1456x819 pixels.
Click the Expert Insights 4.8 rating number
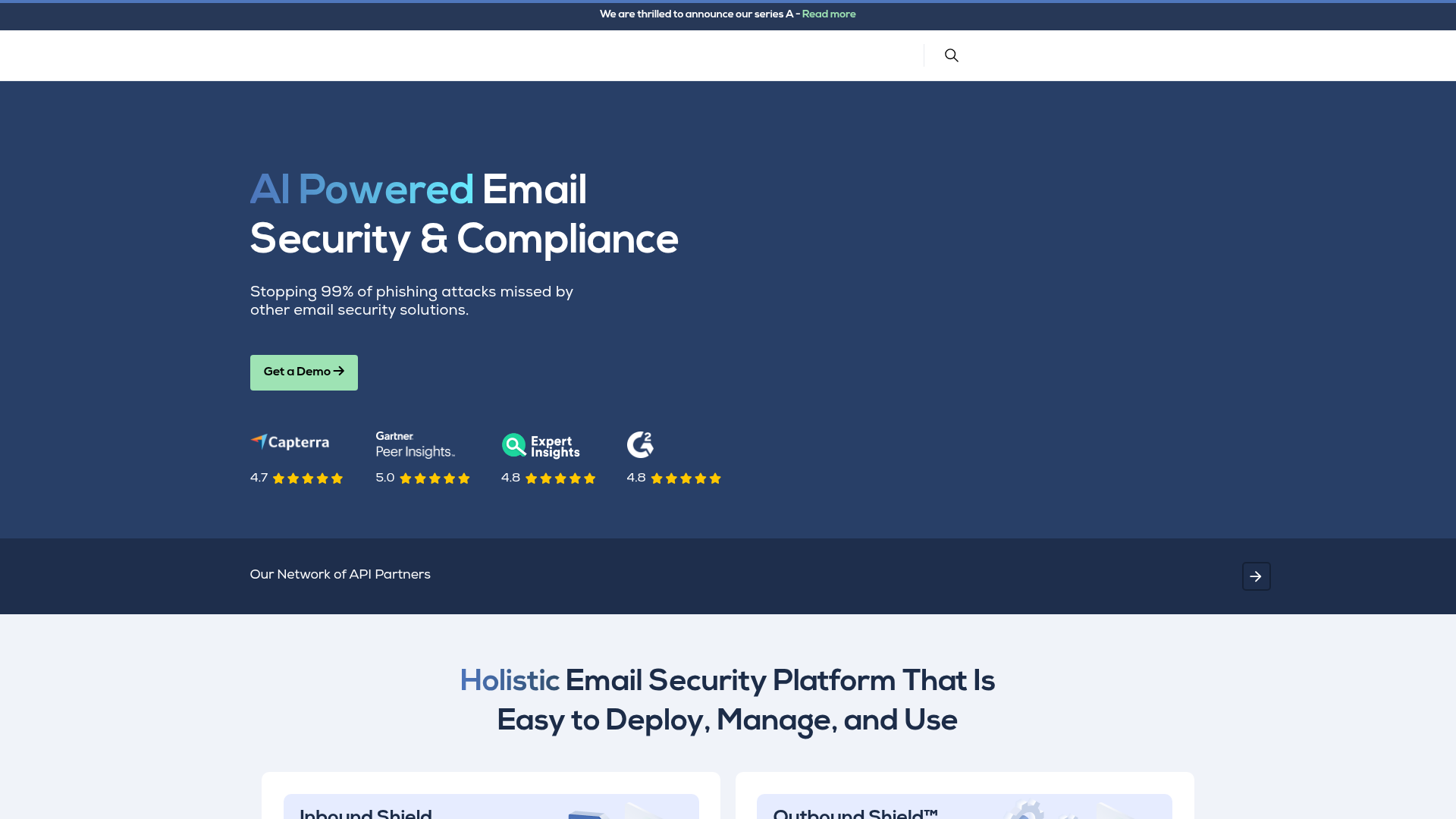510,478
